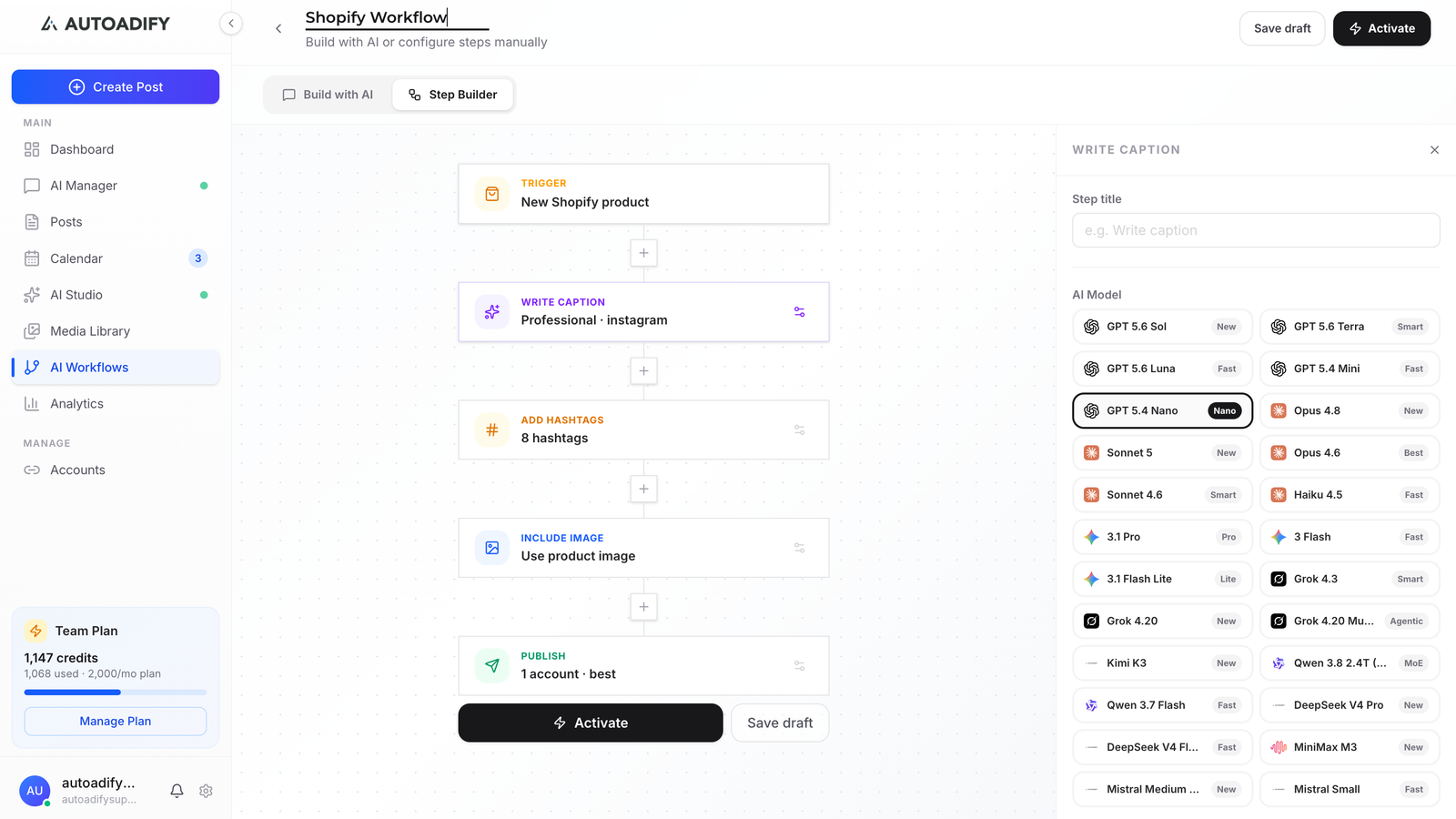
Task: Select the DeepSeek V4 Pro model
Action: pos(1350,705)
